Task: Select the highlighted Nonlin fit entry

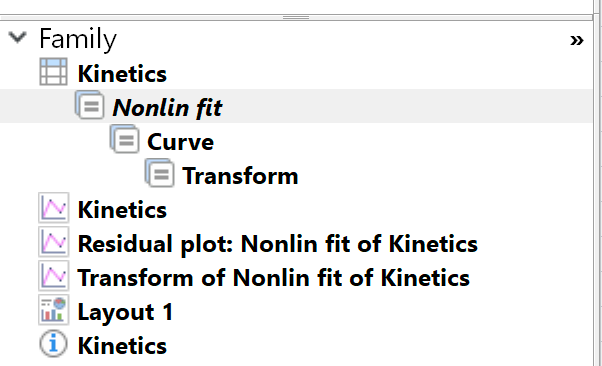Action: 167,108
